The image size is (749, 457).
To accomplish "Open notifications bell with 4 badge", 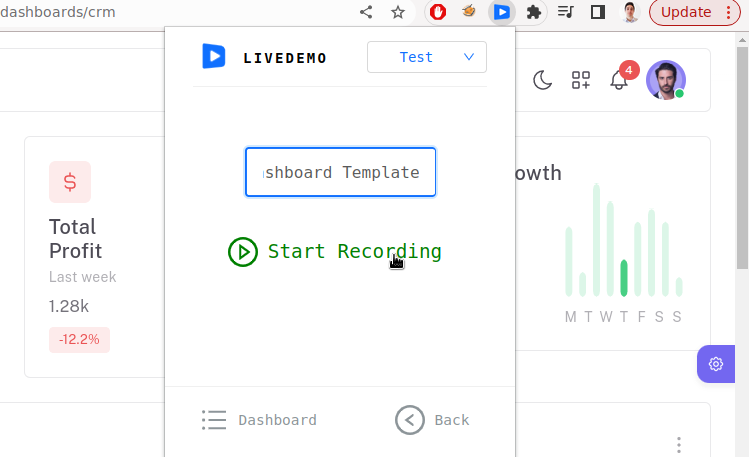I will coord(620,78).
